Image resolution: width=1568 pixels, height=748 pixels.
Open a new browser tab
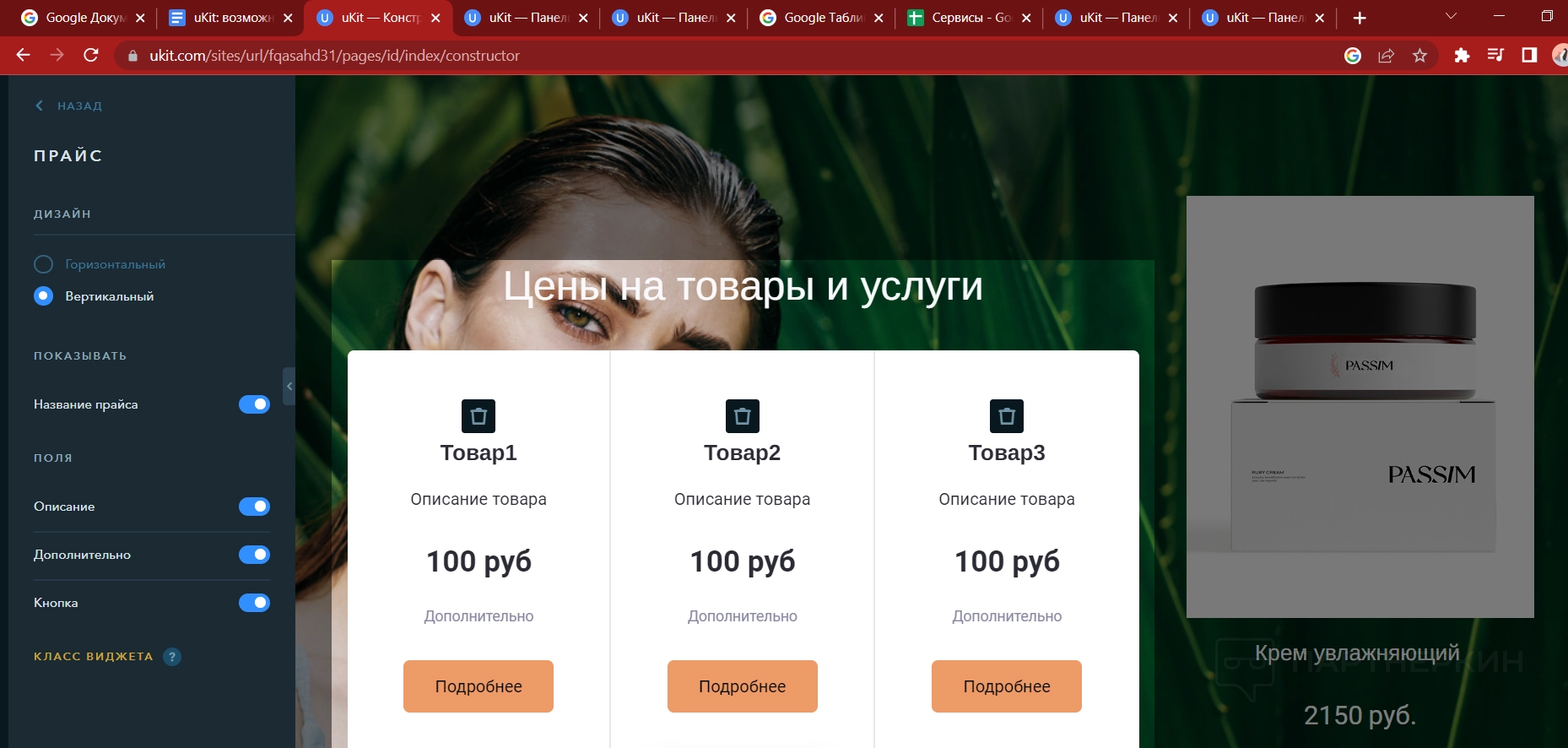(x=1360, y=18)
